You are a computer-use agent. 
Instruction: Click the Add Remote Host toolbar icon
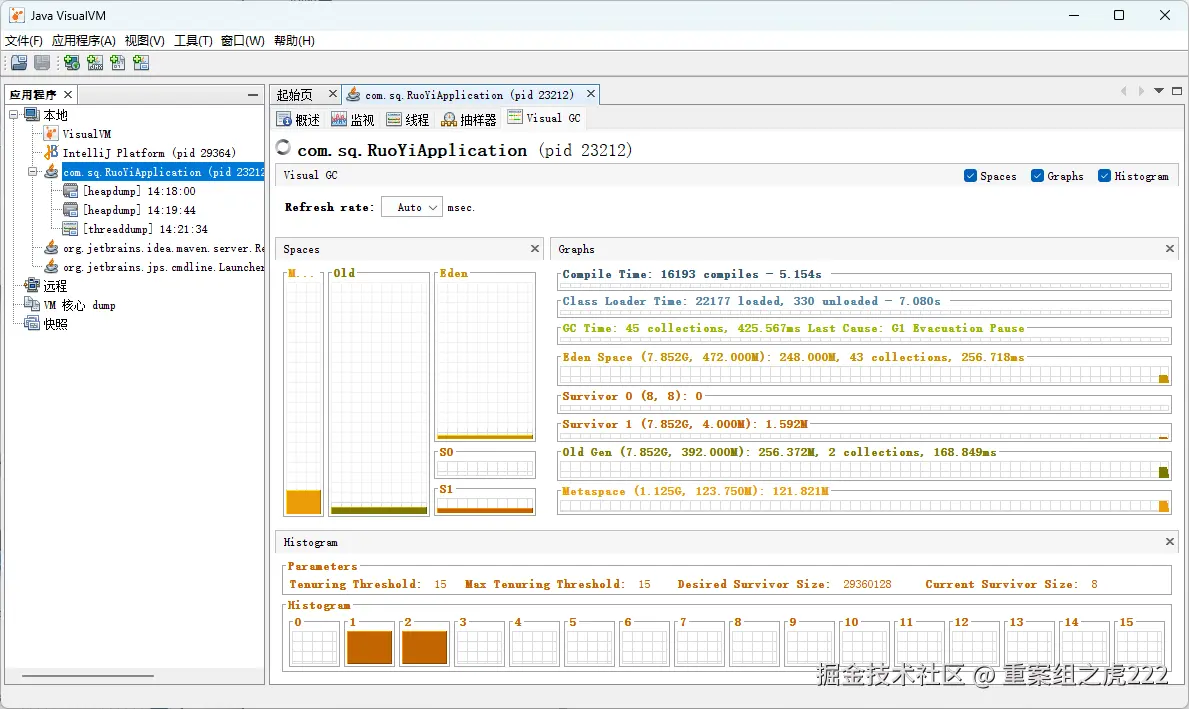click(72, 63)
